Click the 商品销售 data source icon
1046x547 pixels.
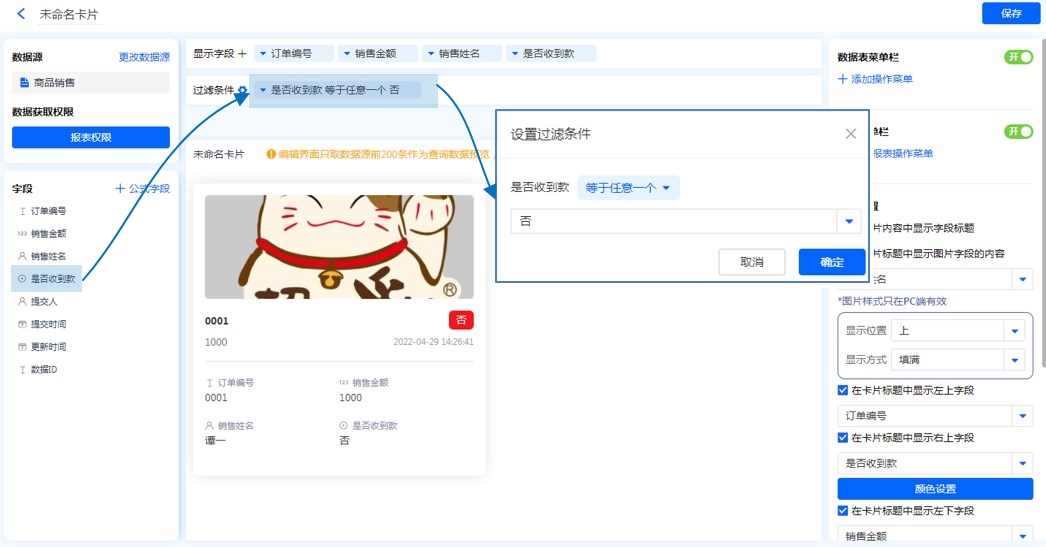point(24,83)
